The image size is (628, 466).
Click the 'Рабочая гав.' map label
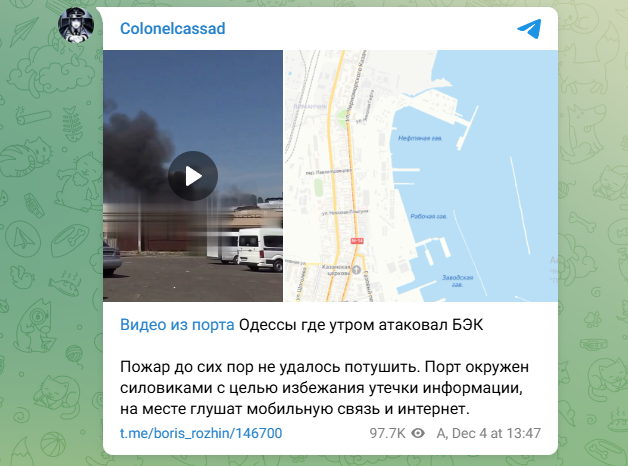click(429, 216)
